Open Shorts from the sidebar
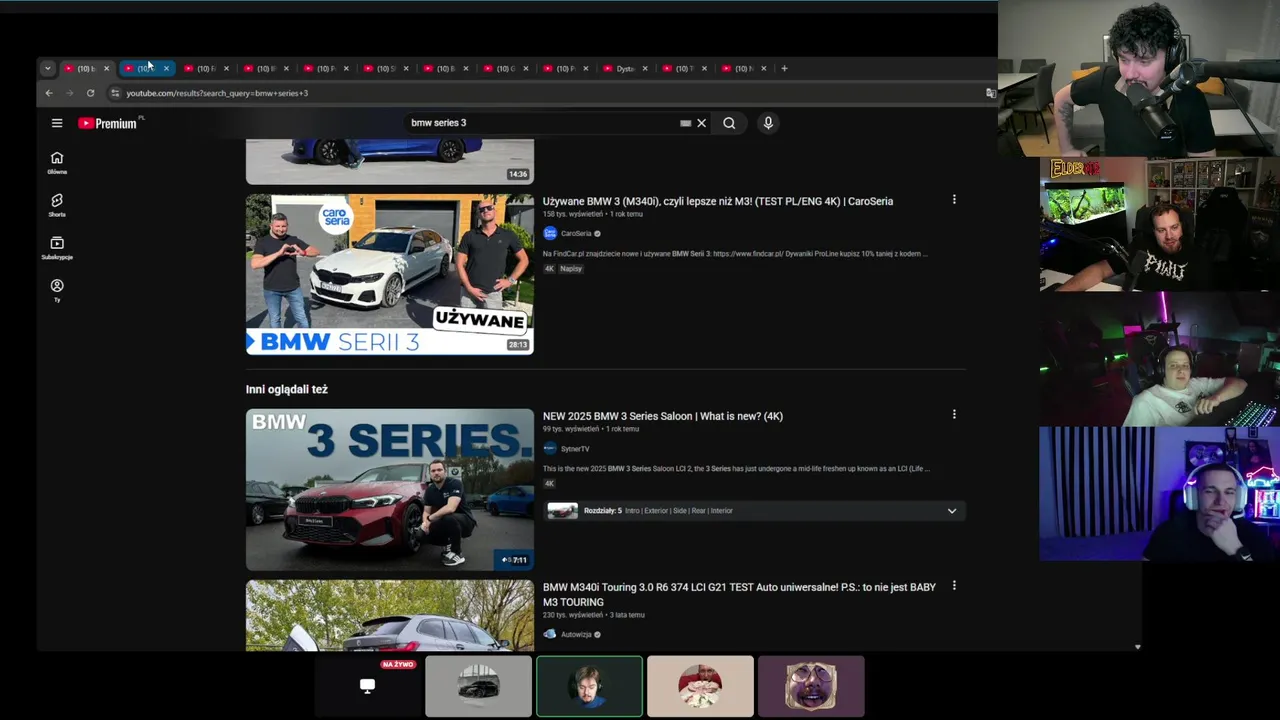Image resolution: width=1280 pixels, height=720 pixels. (x=57, y=205)
